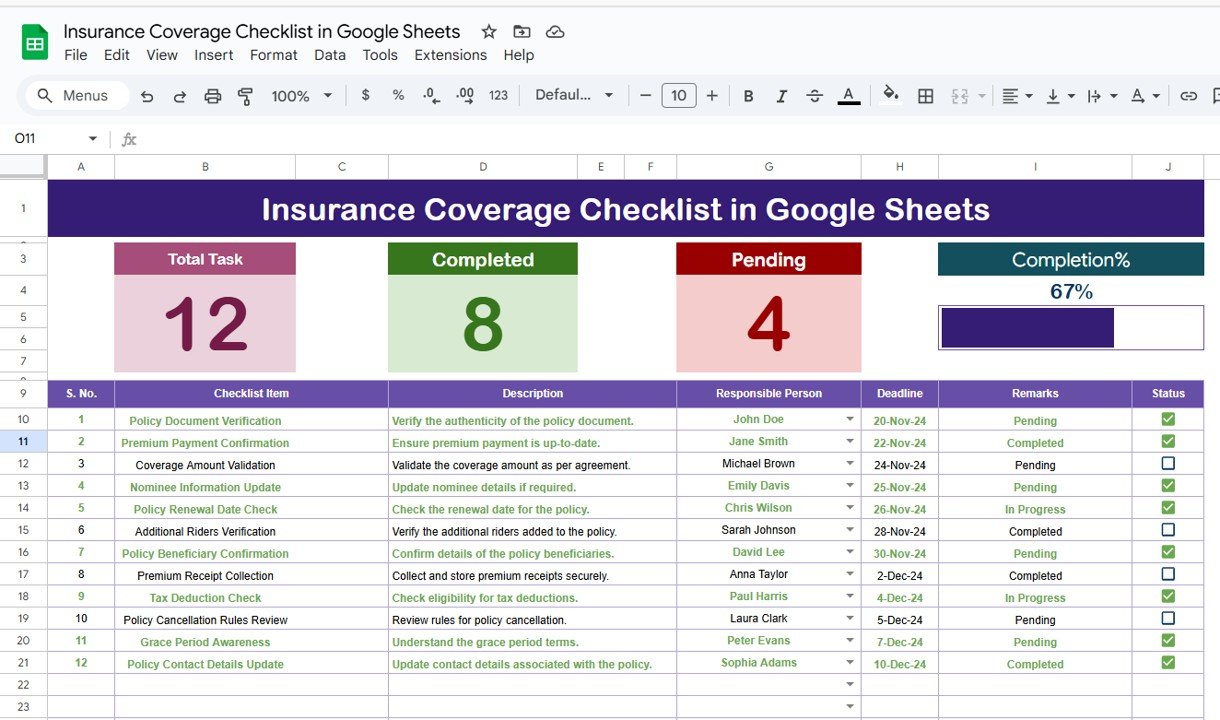Insert a link

tap(1188, 96)
